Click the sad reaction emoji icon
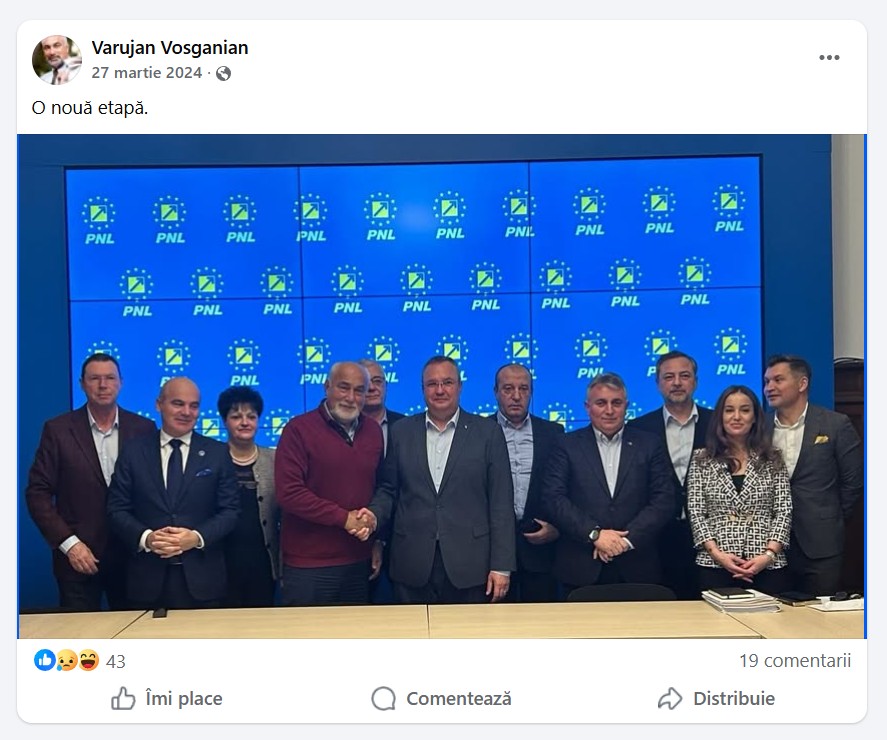 click(67, 660)
